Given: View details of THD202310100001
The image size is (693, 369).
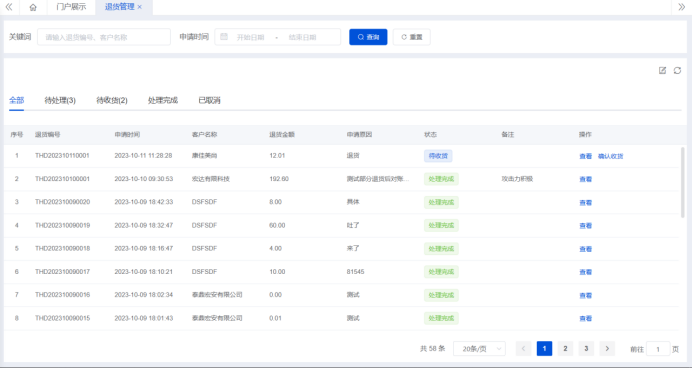Looking at the screenshot, I should (x=585, y=179).
